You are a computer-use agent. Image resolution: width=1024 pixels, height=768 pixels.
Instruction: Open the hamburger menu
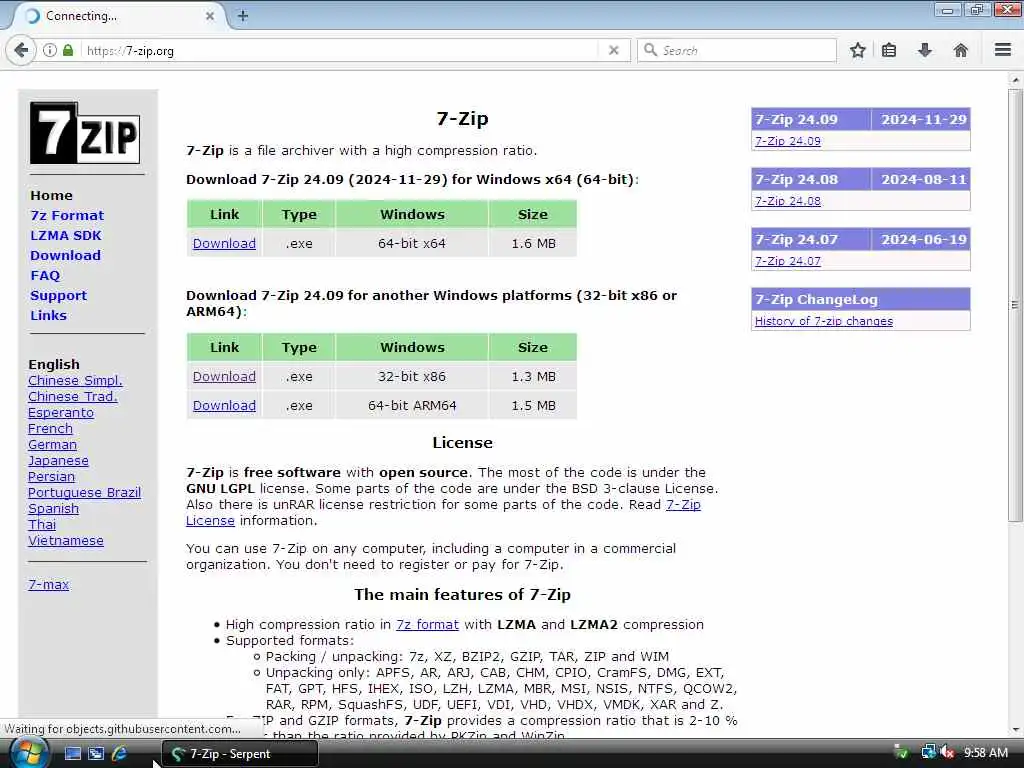pyautogui.click(x=1003, y=50)
